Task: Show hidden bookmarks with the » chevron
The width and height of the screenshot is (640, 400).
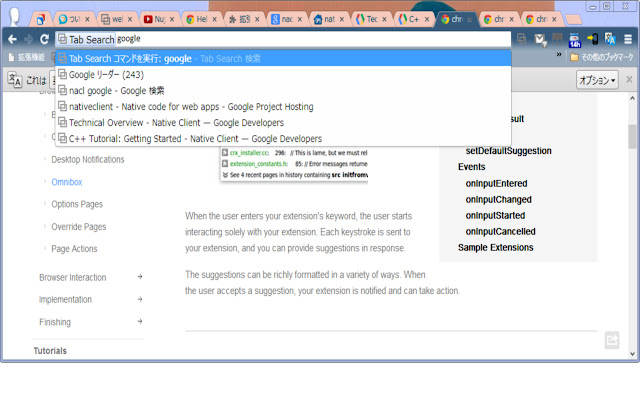Action: coord(559,54)
